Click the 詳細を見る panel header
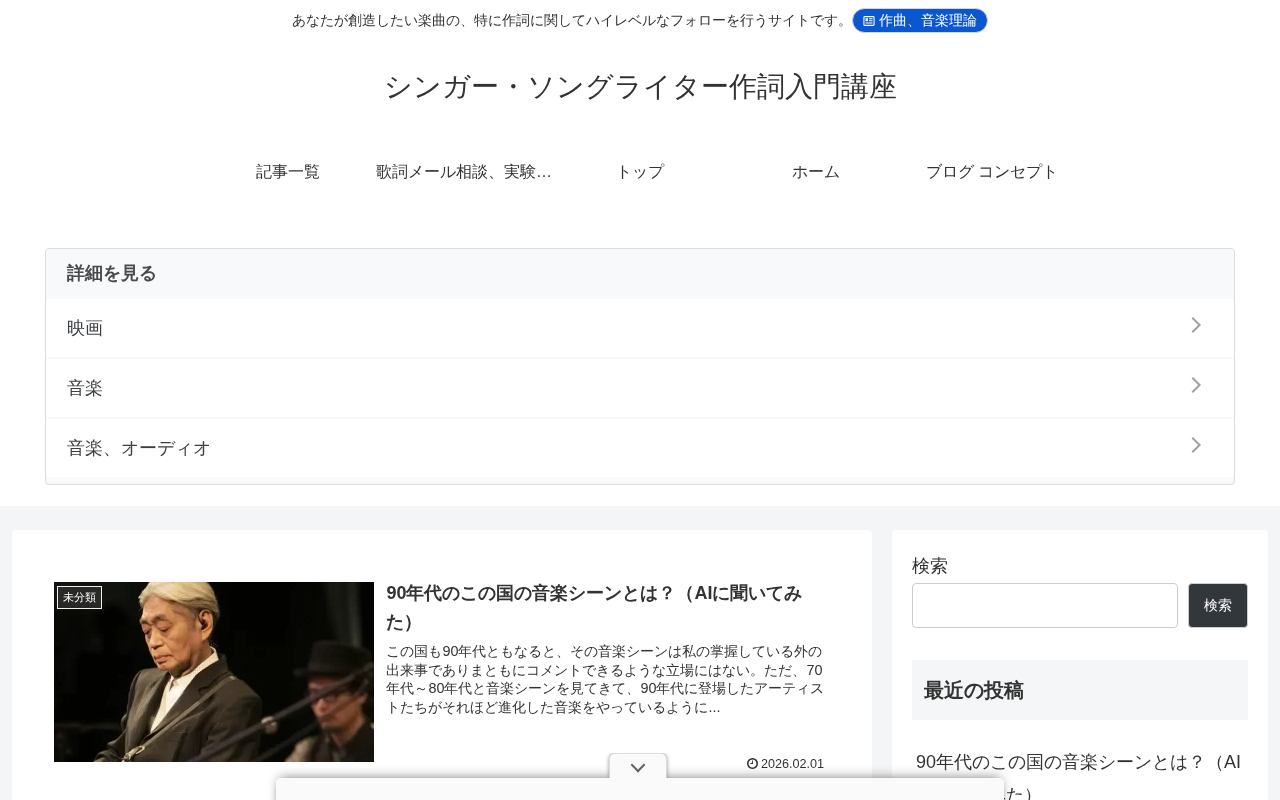1280x800 pixels. pos(640,274)
